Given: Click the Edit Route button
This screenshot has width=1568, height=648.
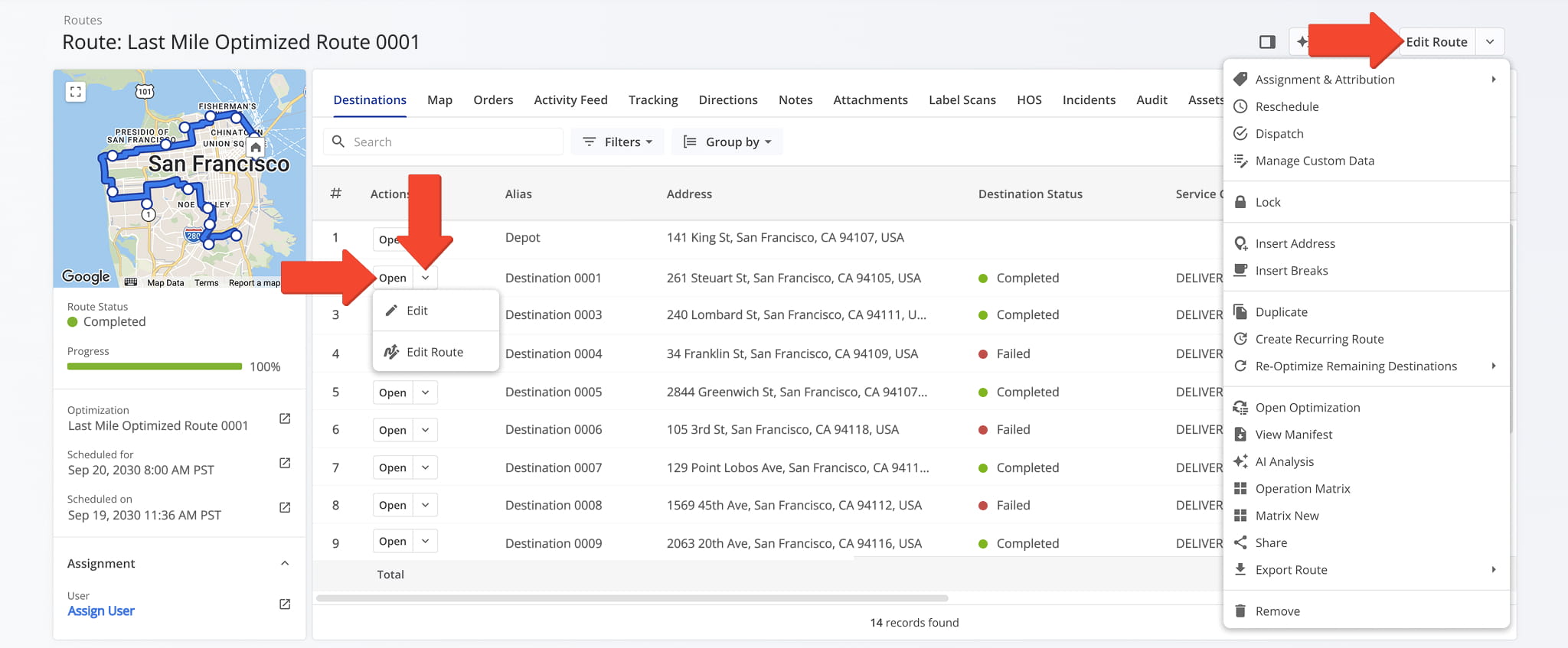Looking at the screenshot, I should (1437, 41).
